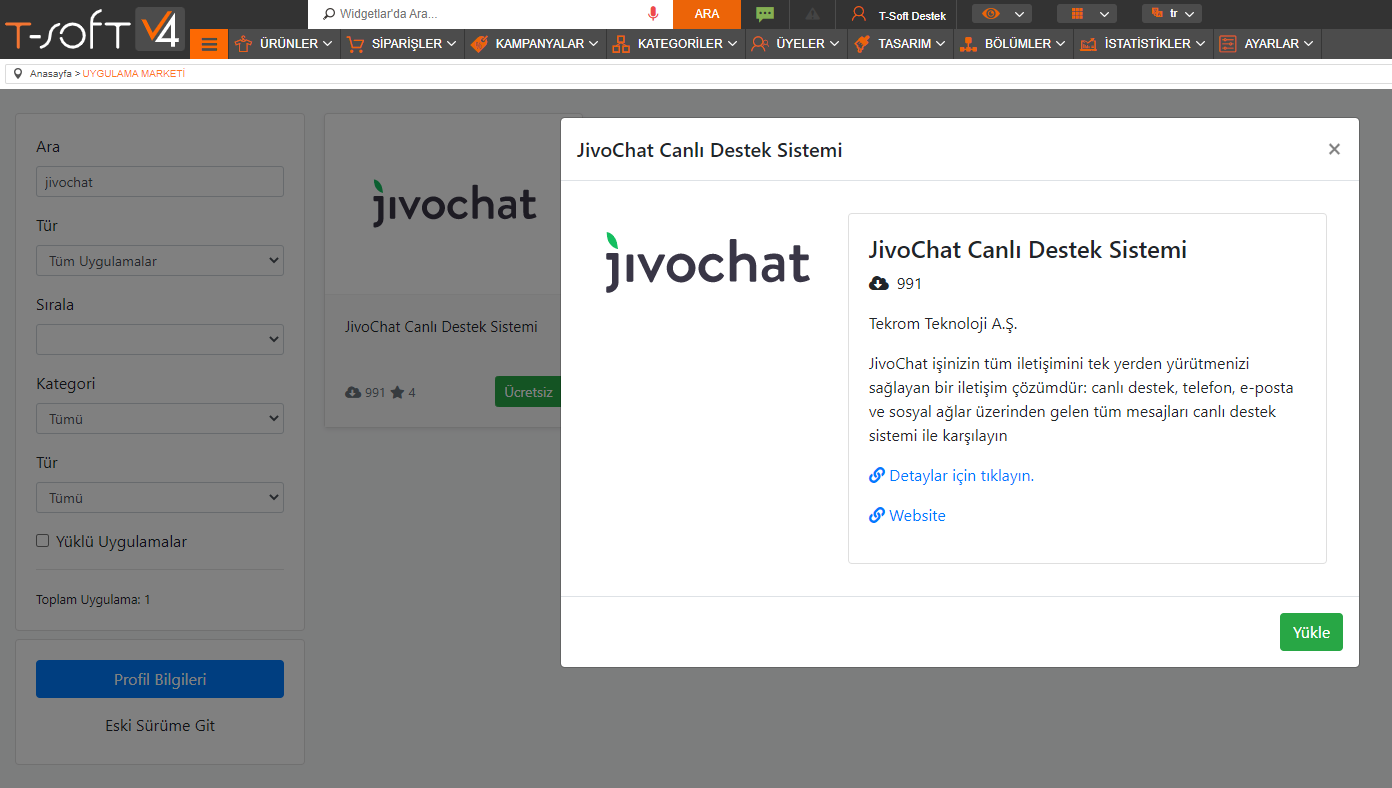Screen dimensions: 1392x788
Task: Click the Ara field containing jivochat
Action: point(160,182)
